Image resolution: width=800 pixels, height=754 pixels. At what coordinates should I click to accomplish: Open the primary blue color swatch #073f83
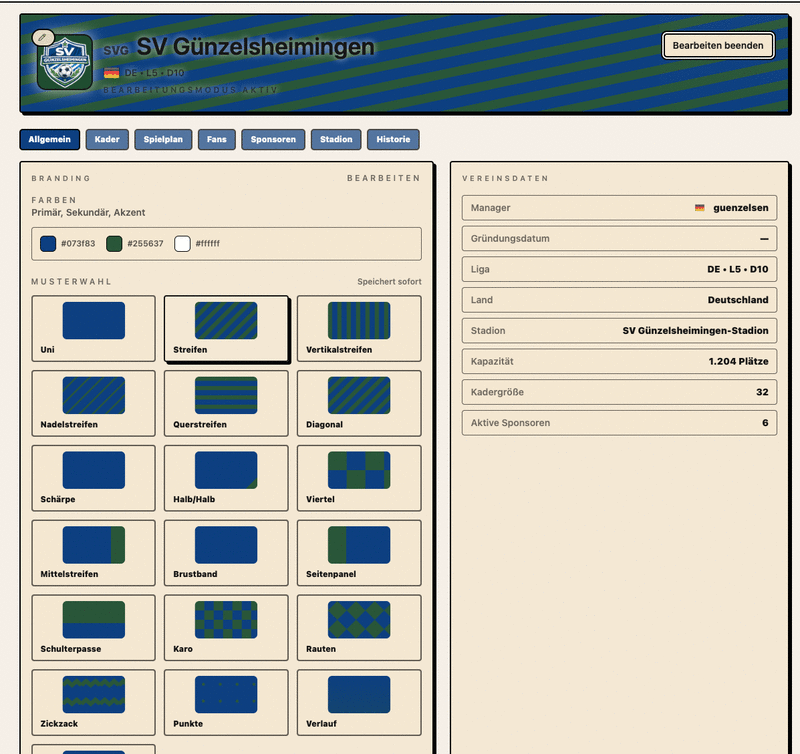pyautogui.click(x=48, y=244)
